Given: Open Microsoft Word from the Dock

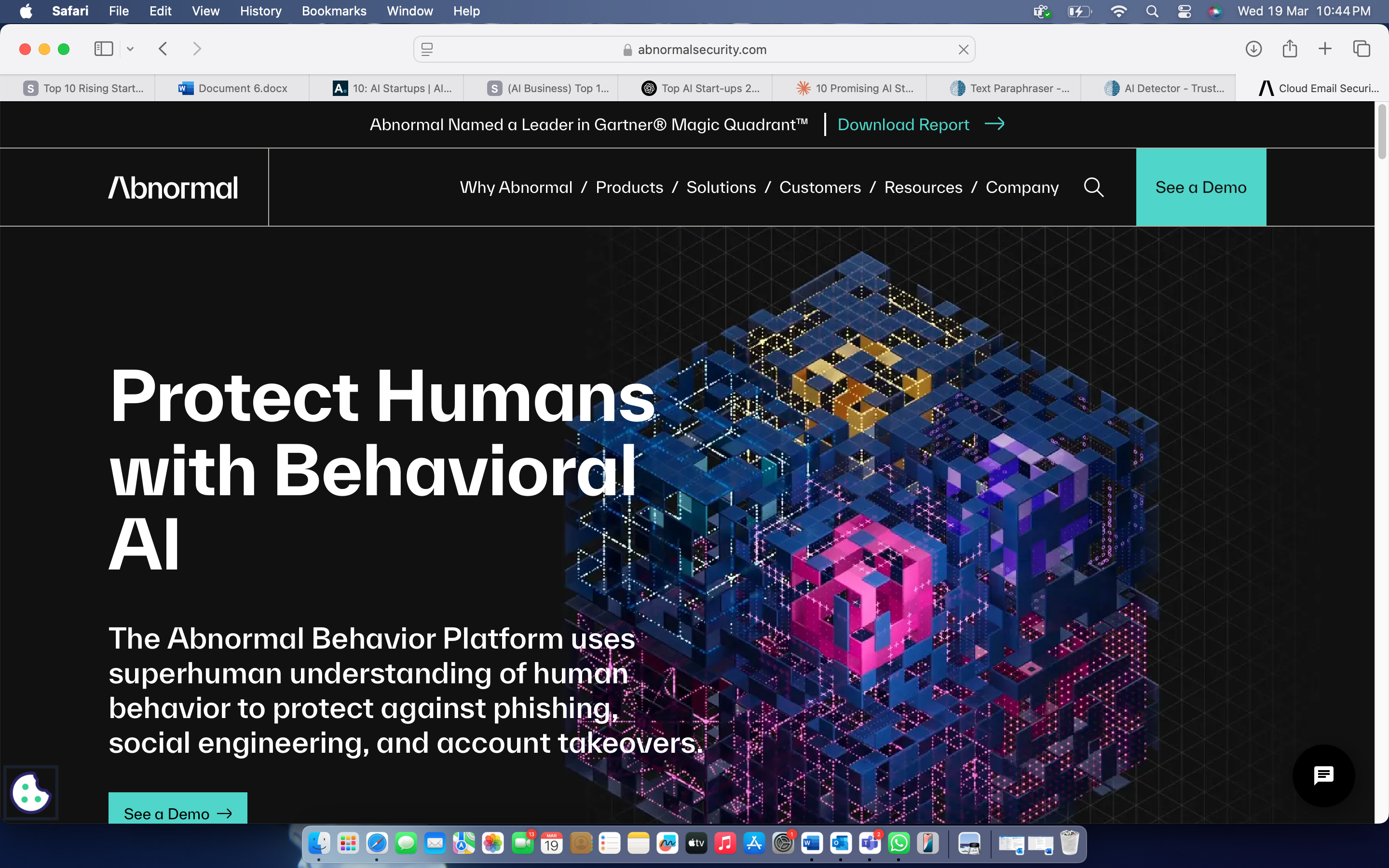Looking at the screenshot, I should tap(812, 843).
